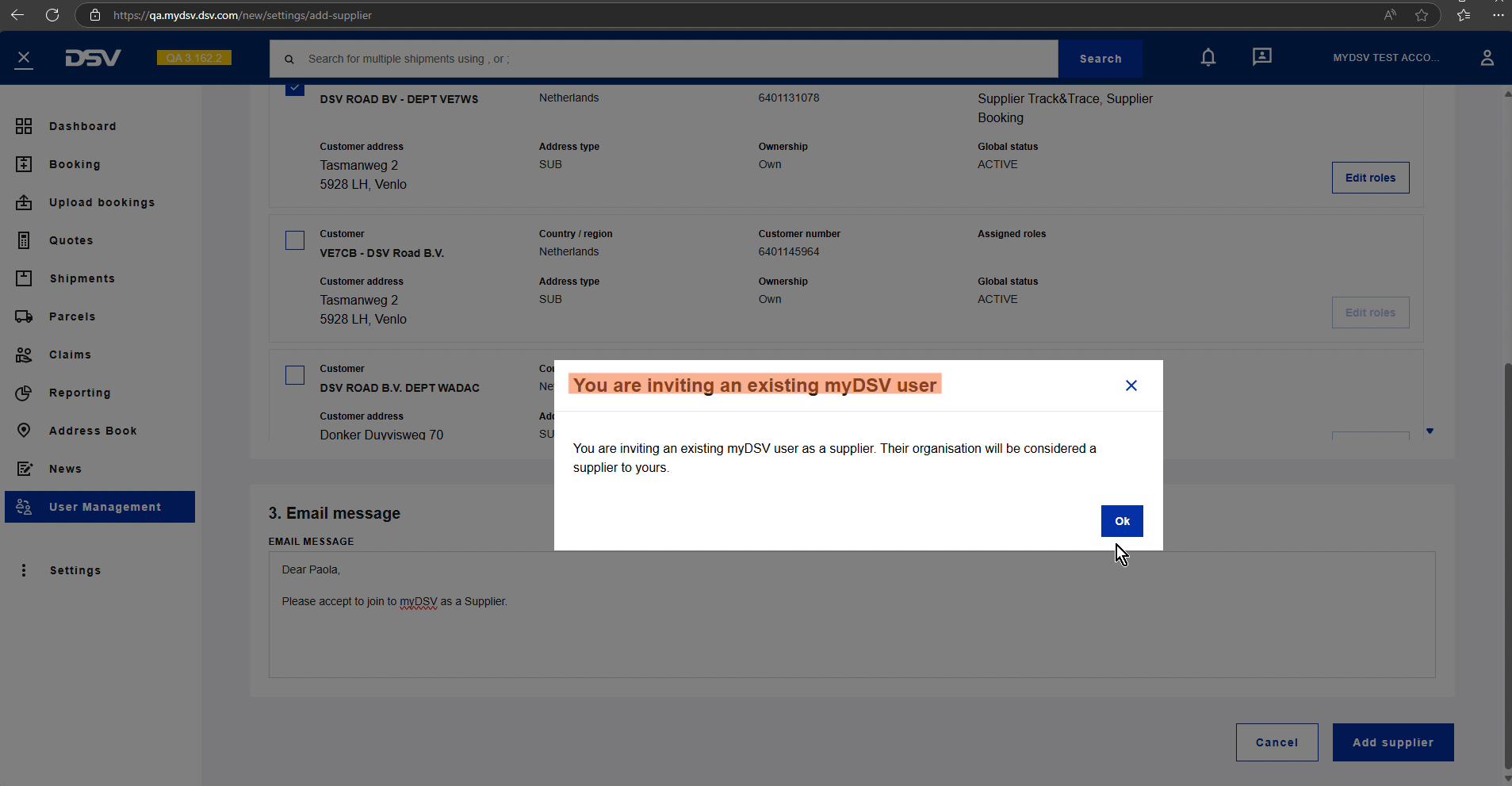The width and height of the screenshot is (1512, 786).
Task: Click the notifications bell icon
Action: click(x=1208, y=58)
